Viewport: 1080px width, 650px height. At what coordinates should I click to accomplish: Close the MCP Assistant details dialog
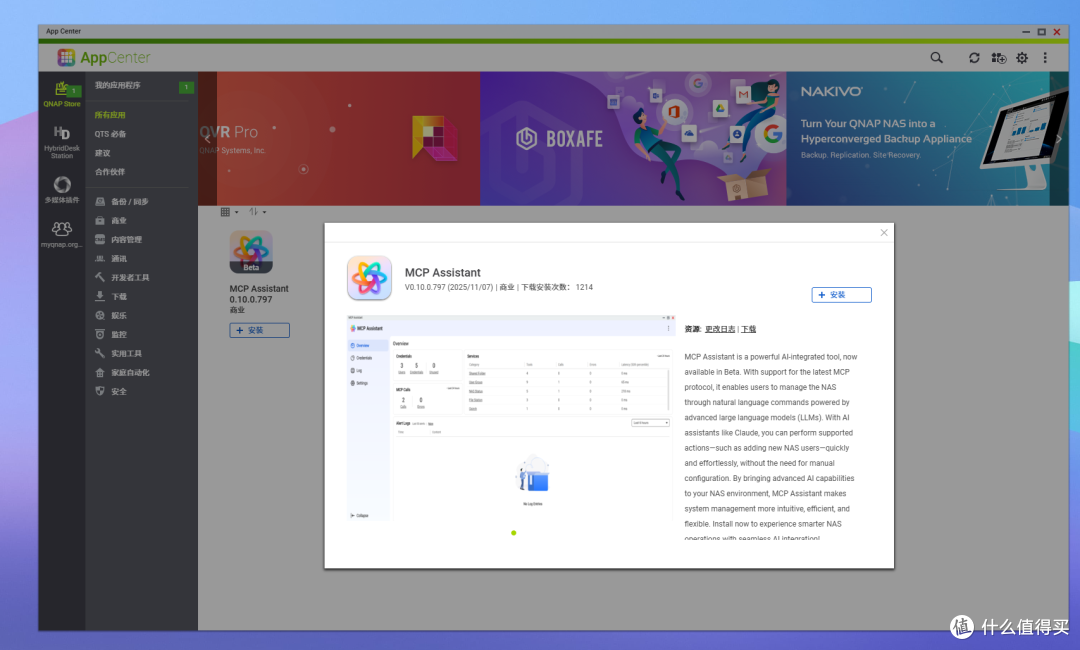[x=884, y=233]
